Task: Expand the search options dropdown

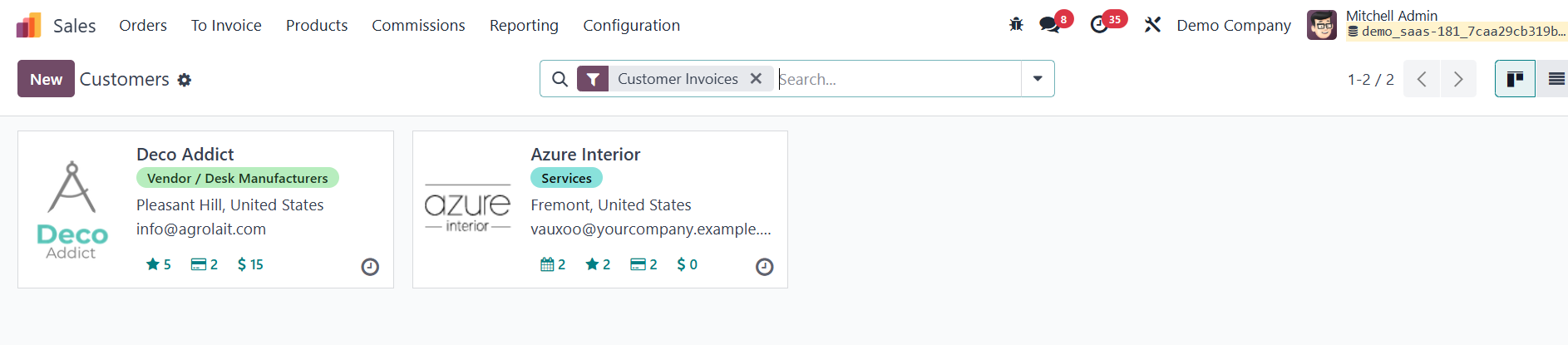Action: click(1038, 79)
